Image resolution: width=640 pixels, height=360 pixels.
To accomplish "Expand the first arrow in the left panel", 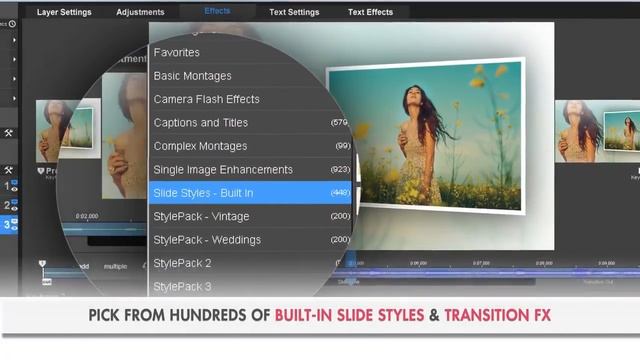I will (x=14, y=40).
